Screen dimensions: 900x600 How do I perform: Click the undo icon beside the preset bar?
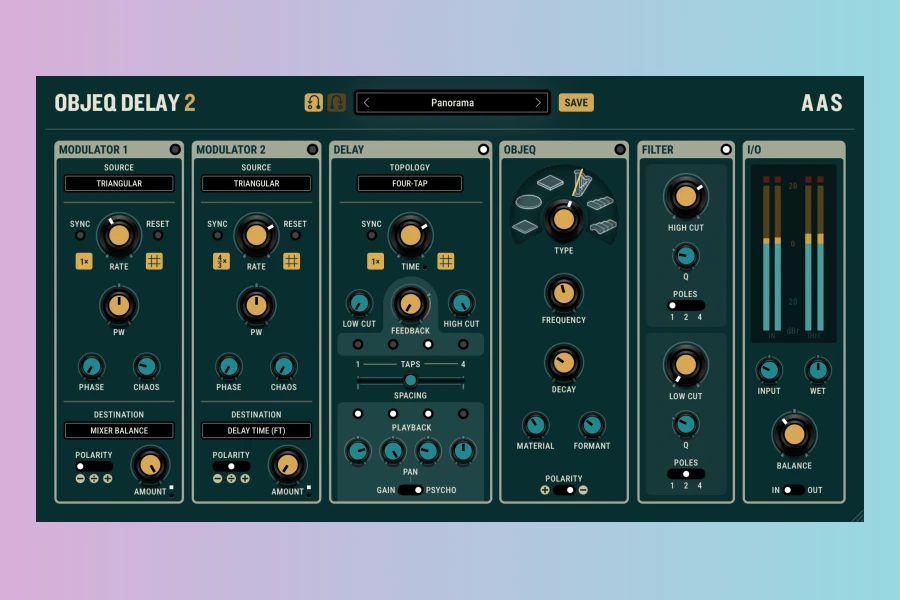[313, 102]
